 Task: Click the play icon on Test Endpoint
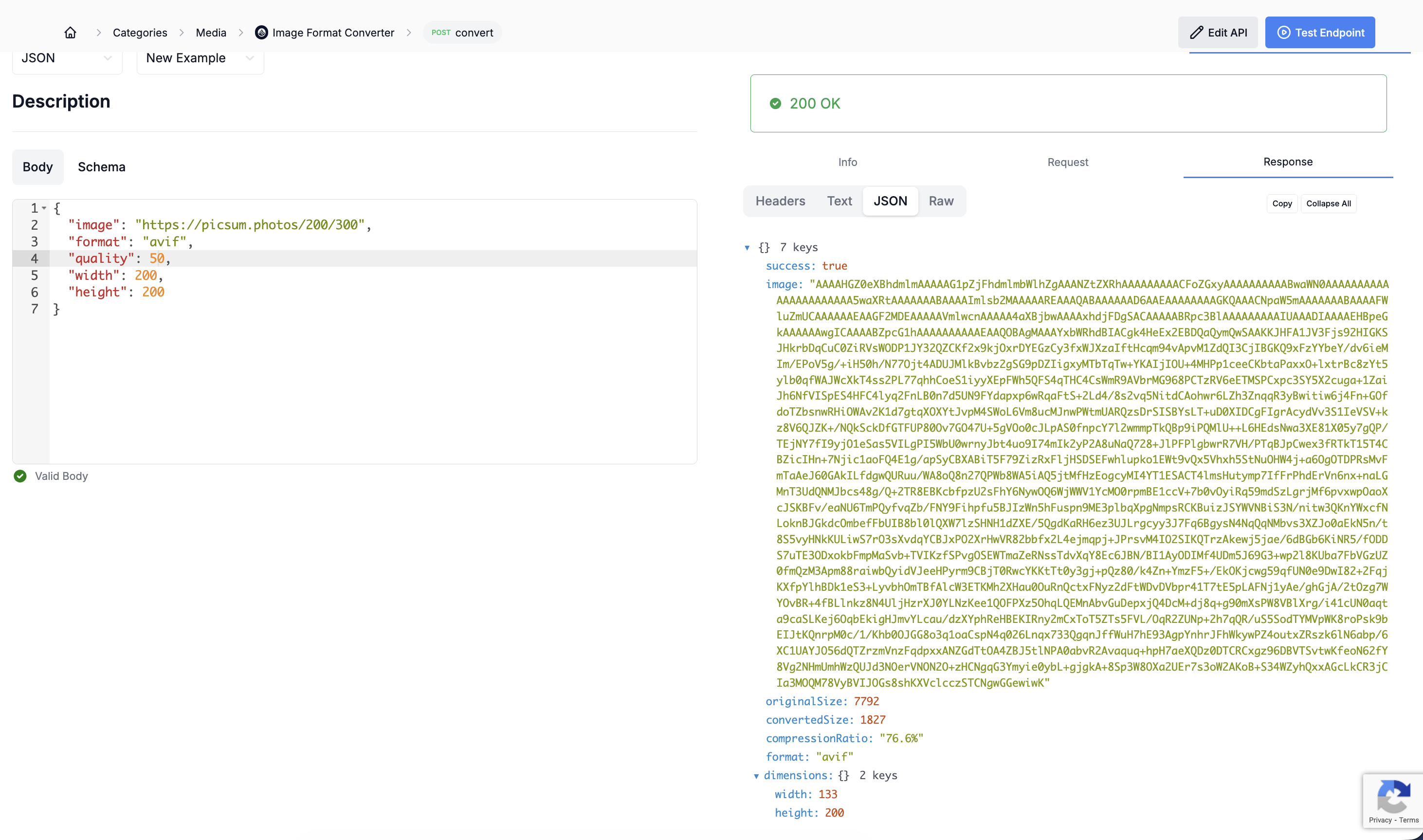[1284, 33]
